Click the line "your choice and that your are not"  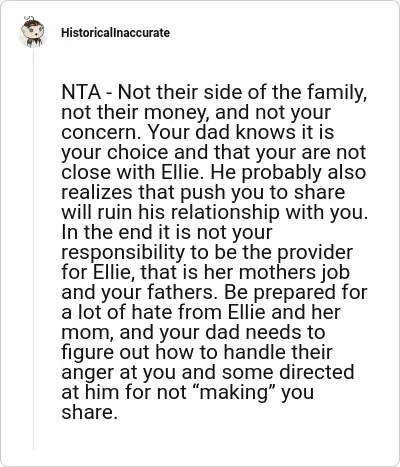pyautogui.click(x=214, y=153)
